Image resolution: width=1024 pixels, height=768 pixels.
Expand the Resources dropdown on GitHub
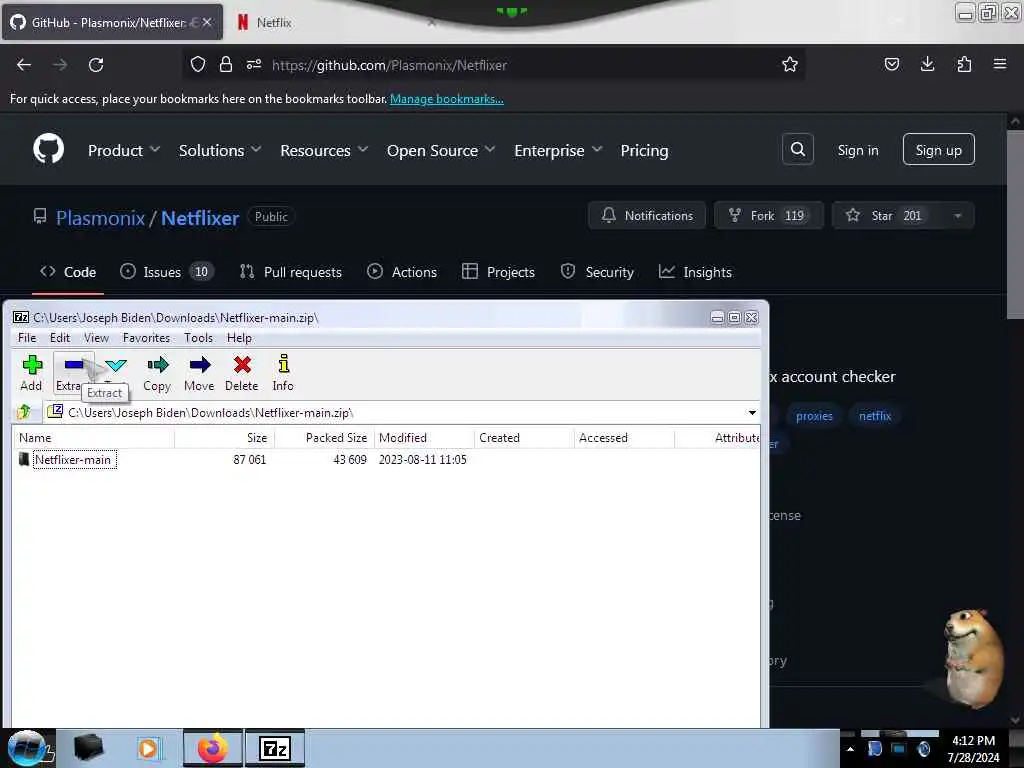pyautogui.click(x=324, y=151)
